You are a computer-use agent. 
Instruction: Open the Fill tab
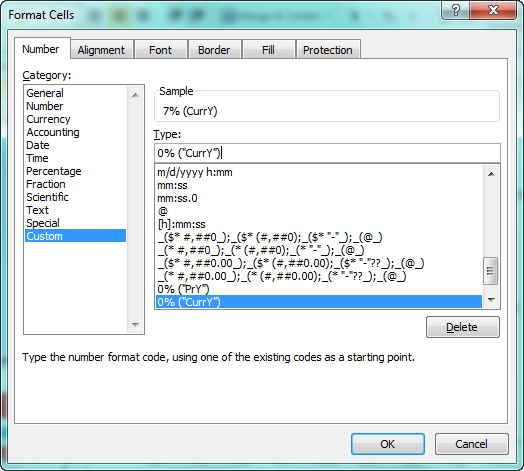pyautogui.click(x=268, y=50)
